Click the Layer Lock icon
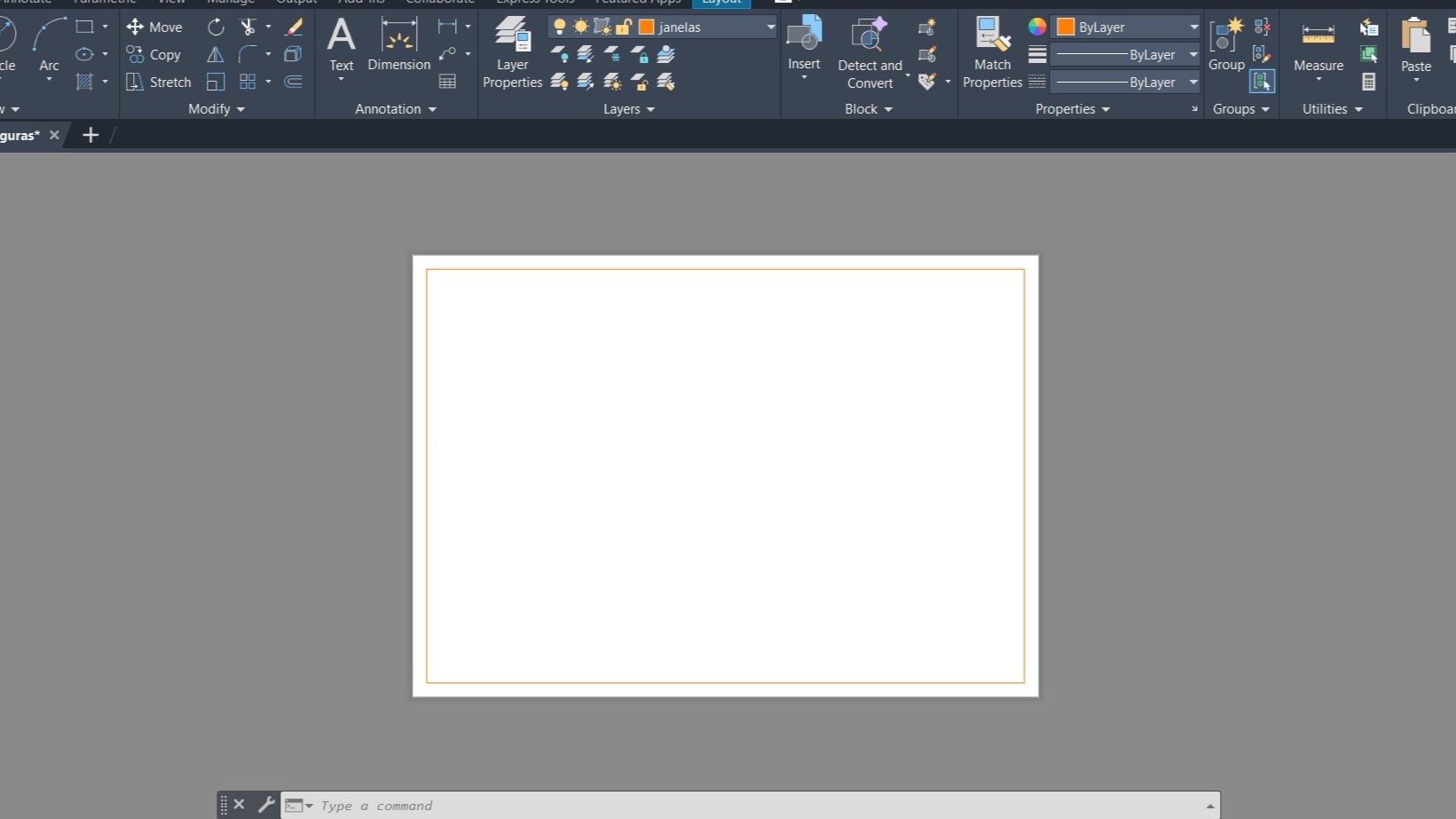This screenshot has width=1456, height=819. point(639,54)
